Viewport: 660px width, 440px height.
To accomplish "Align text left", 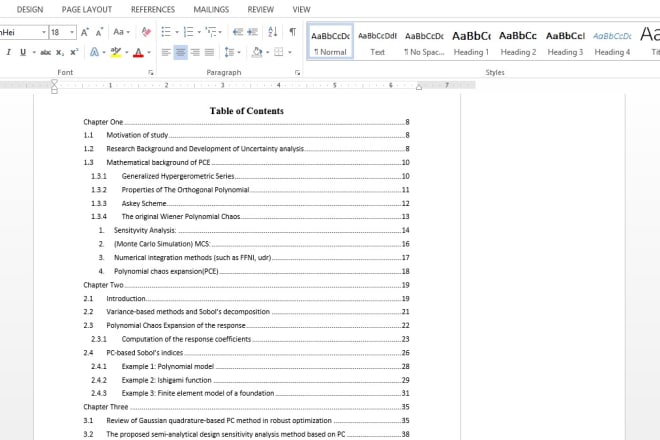I will click(166, 52).
